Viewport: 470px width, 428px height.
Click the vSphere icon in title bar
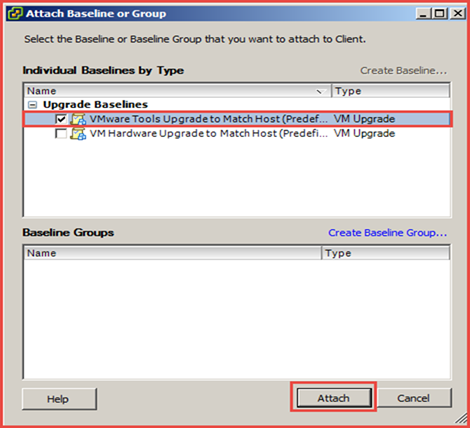coord(15,14)
